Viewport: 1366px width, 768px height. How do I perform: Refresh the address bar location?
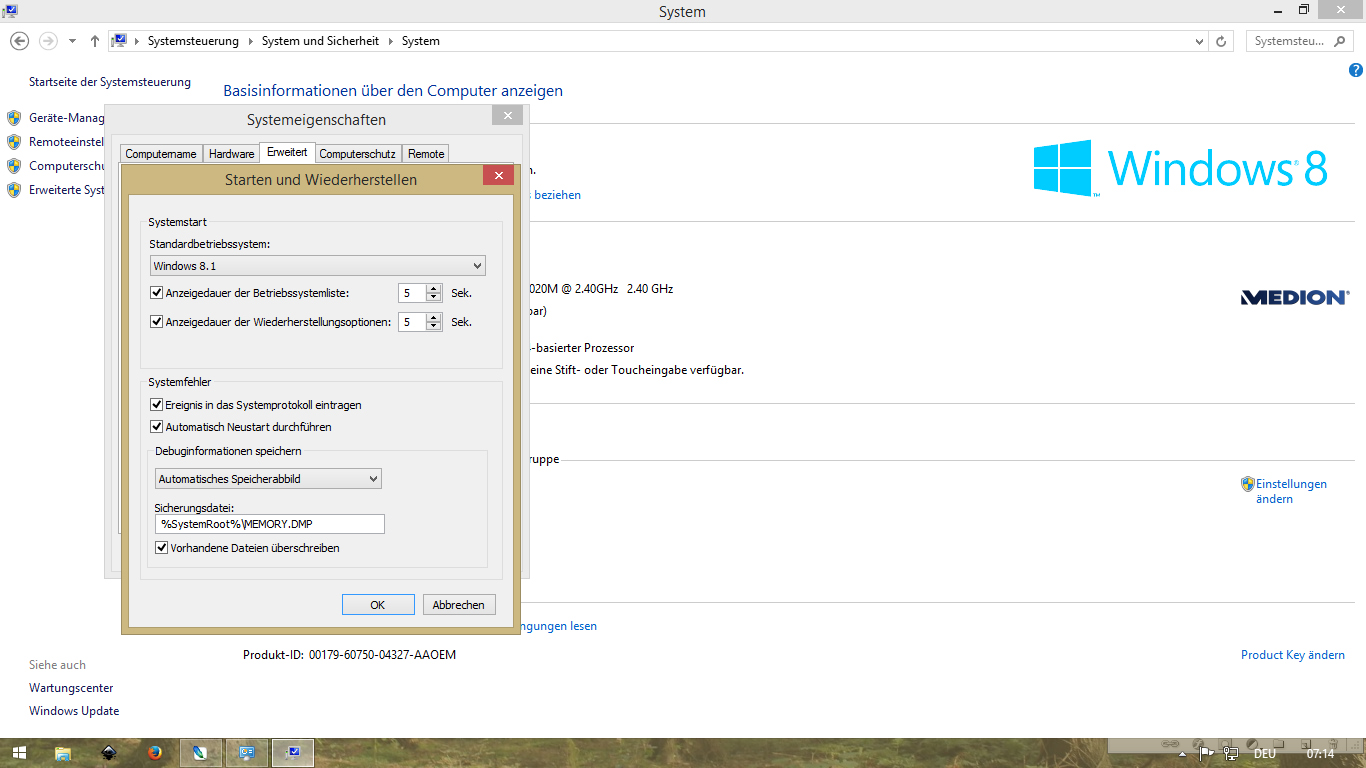(1221, 41)
